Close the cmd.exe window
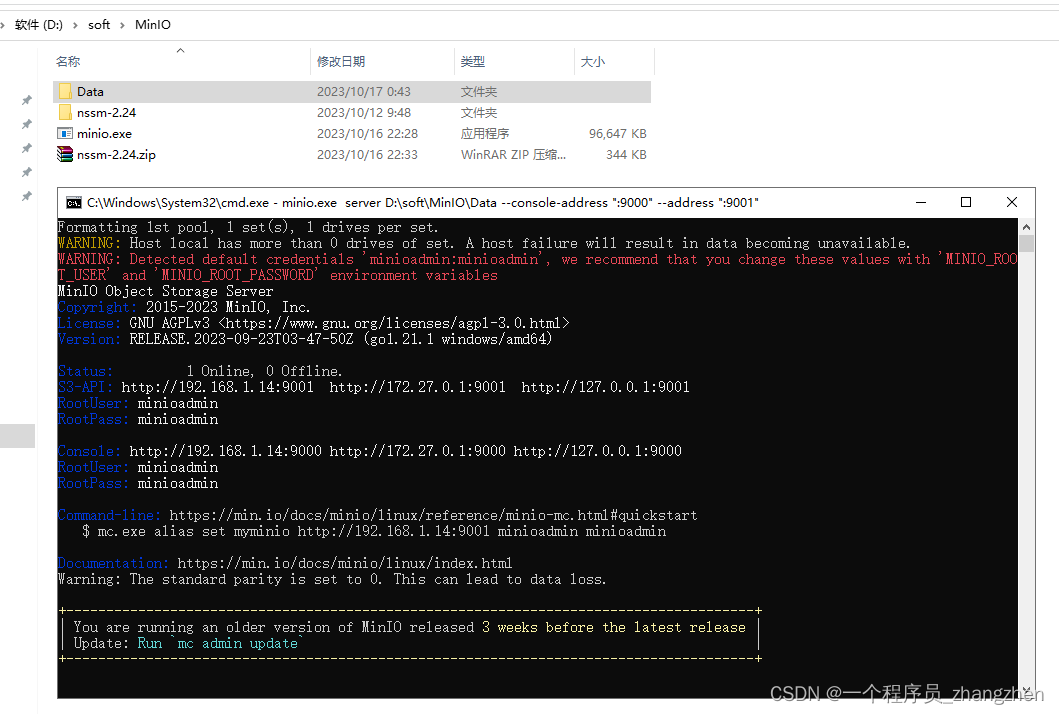This screenshot has height=714, width=1059. point(1012,203)
